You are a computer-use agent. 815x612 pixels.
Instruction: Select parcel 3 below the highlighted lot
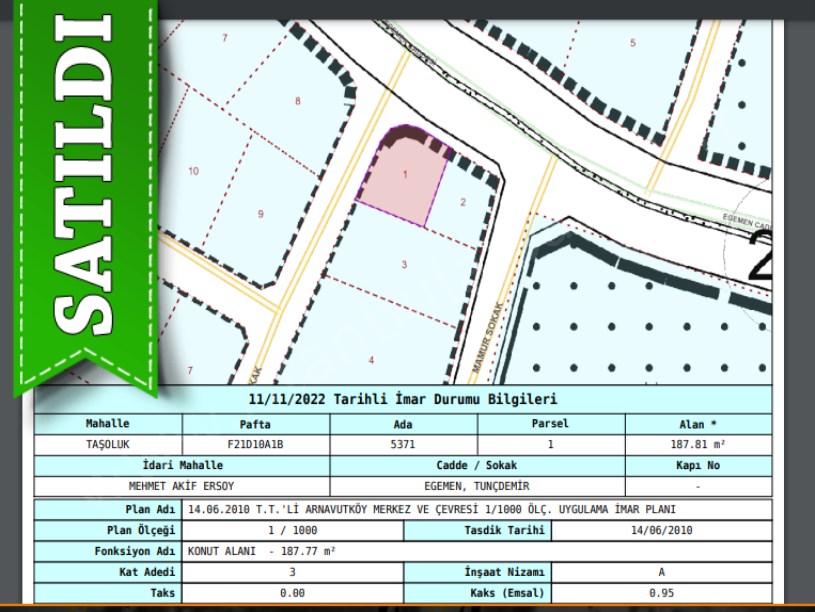tap(403, 264)
